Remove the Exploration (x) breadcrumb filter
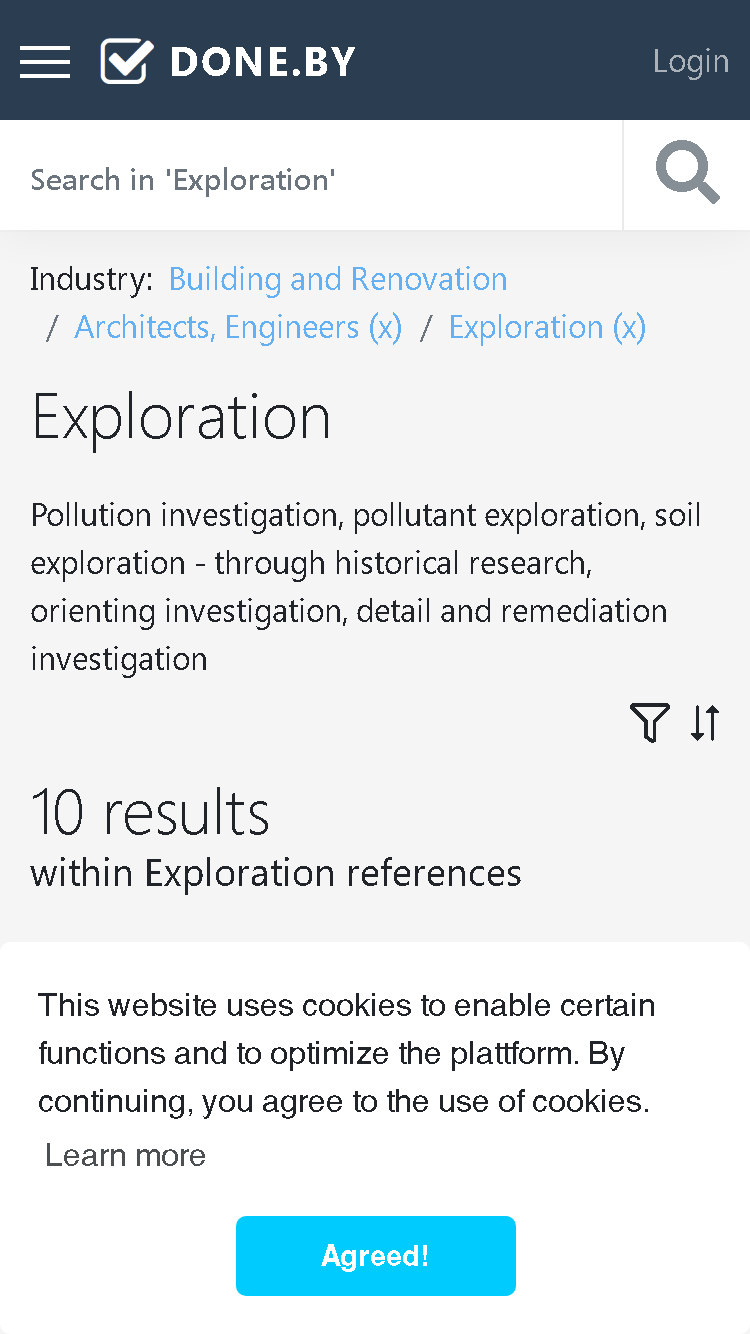The image size is (750, 1334). (547, 327)
